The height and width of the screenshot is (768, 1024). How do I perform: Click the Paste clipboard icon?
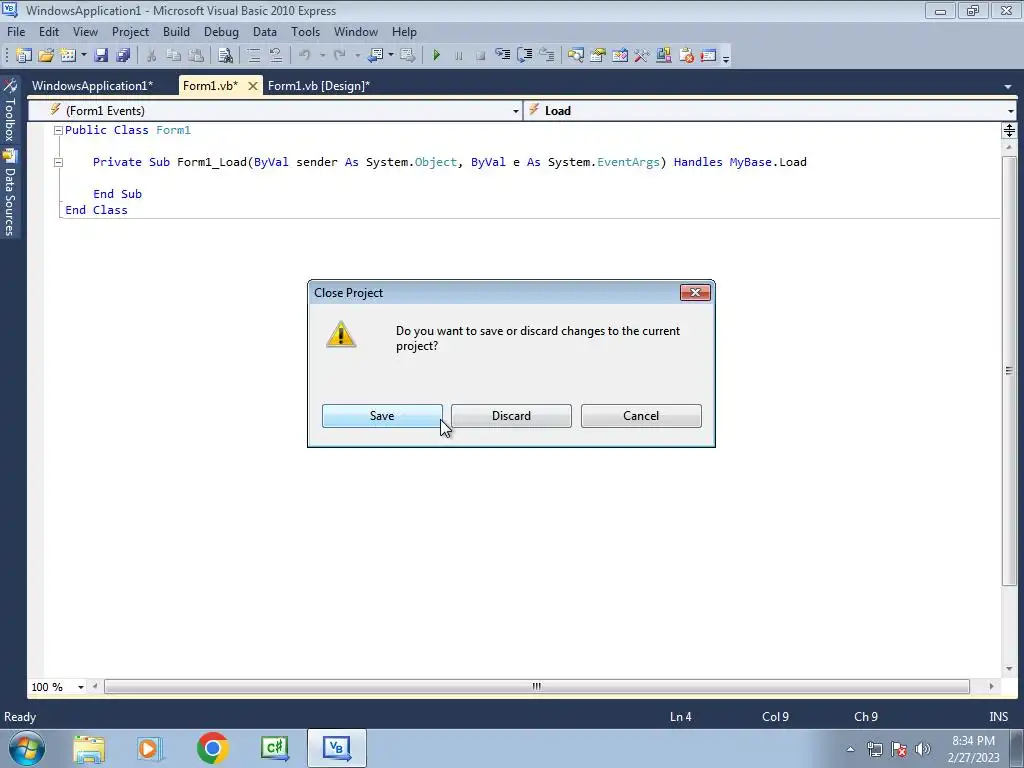click(x=195, y=56)
